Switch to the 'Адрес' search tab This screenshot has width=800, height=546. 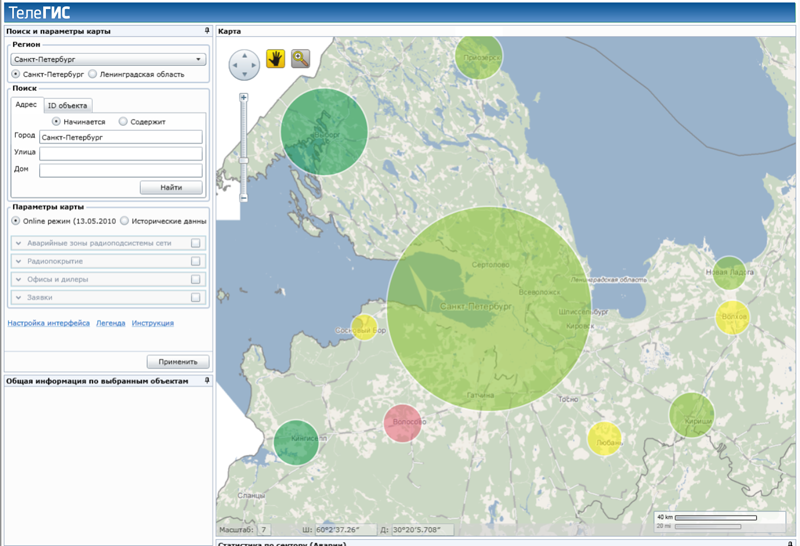pos(27,104)
